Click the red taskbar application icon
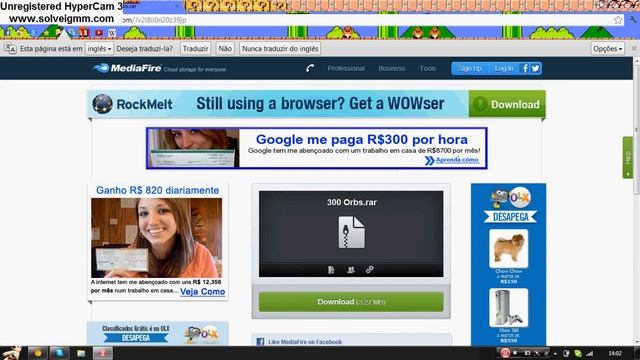The height and width of the screenshot is (360, 640). (x=102, y=353)
